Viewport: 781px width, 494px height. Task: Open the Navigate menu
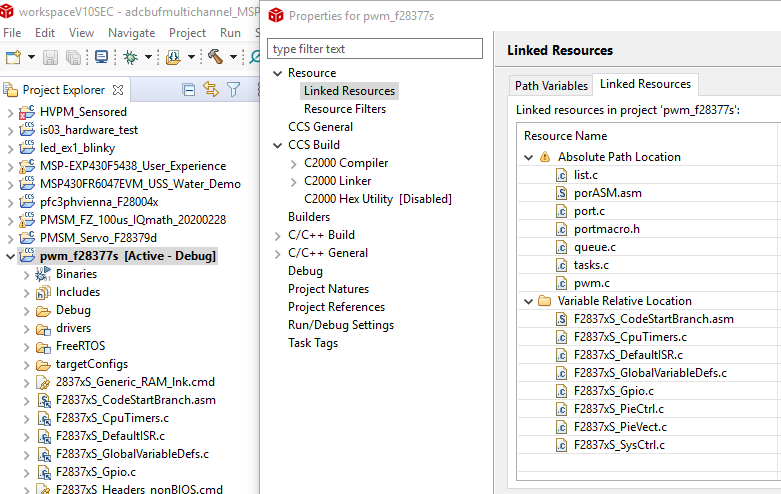click(x=131, y=32)
